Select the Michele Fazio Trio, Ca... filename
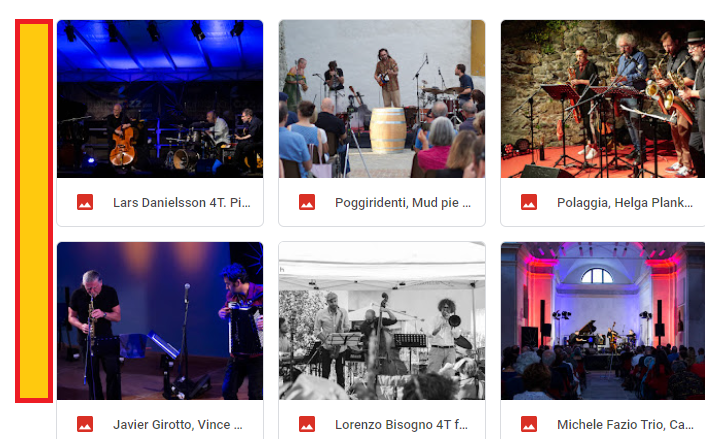 pos(625,425)
